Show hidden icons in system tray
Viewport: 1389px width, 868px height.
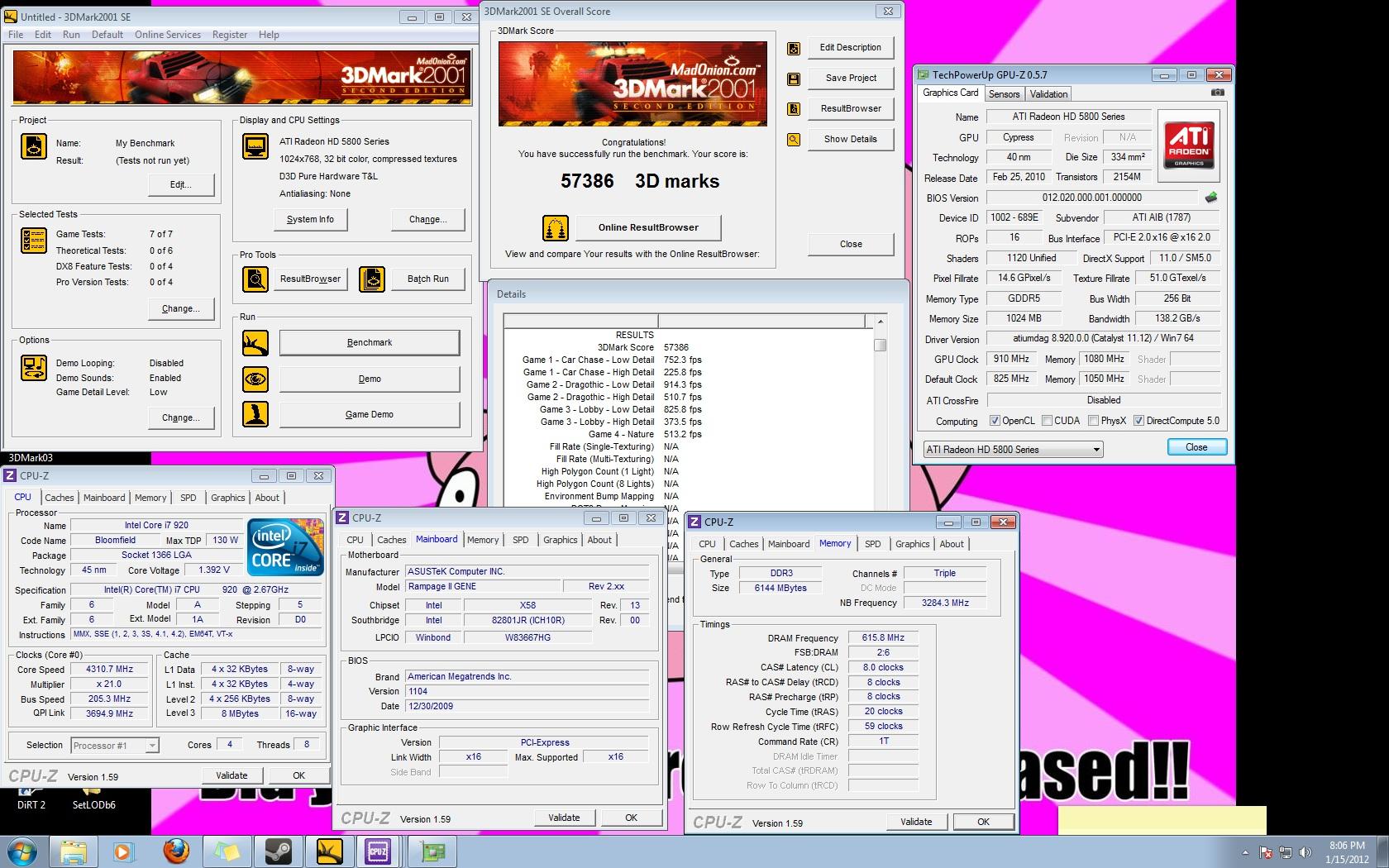[1245, 852]
